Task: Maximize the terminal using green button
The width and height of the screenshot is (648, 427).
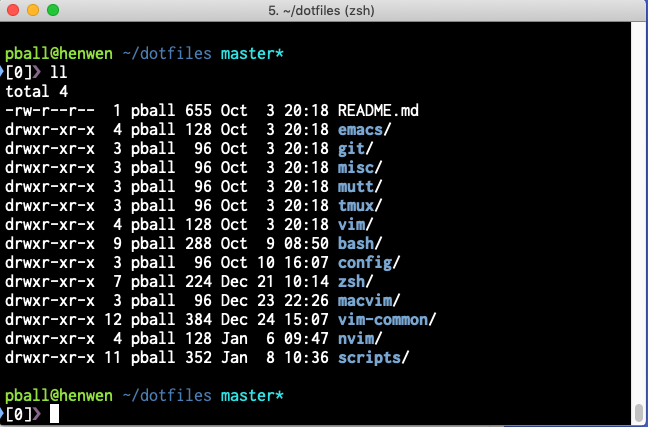Action: [x=52, y=11]
